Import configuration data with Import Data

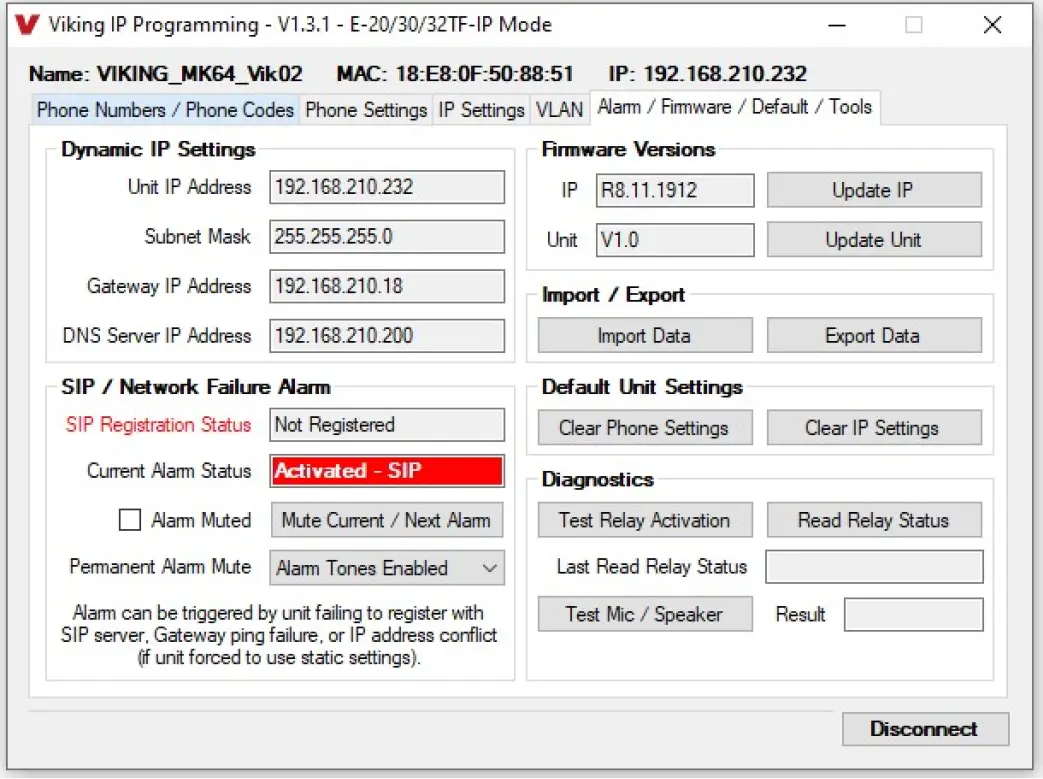[644, 335]
